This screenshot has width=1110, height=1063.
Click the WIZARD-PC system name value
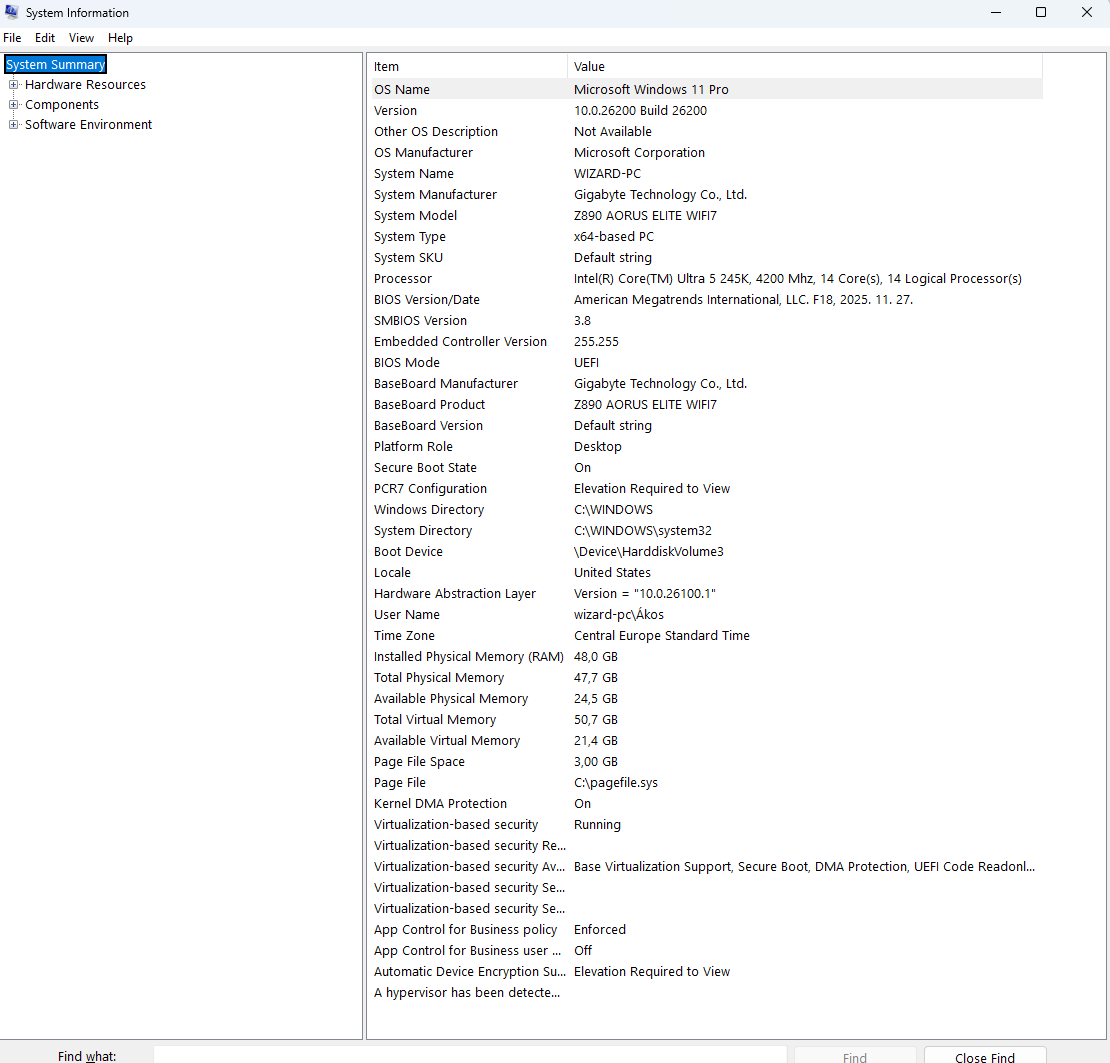(607, 173)
